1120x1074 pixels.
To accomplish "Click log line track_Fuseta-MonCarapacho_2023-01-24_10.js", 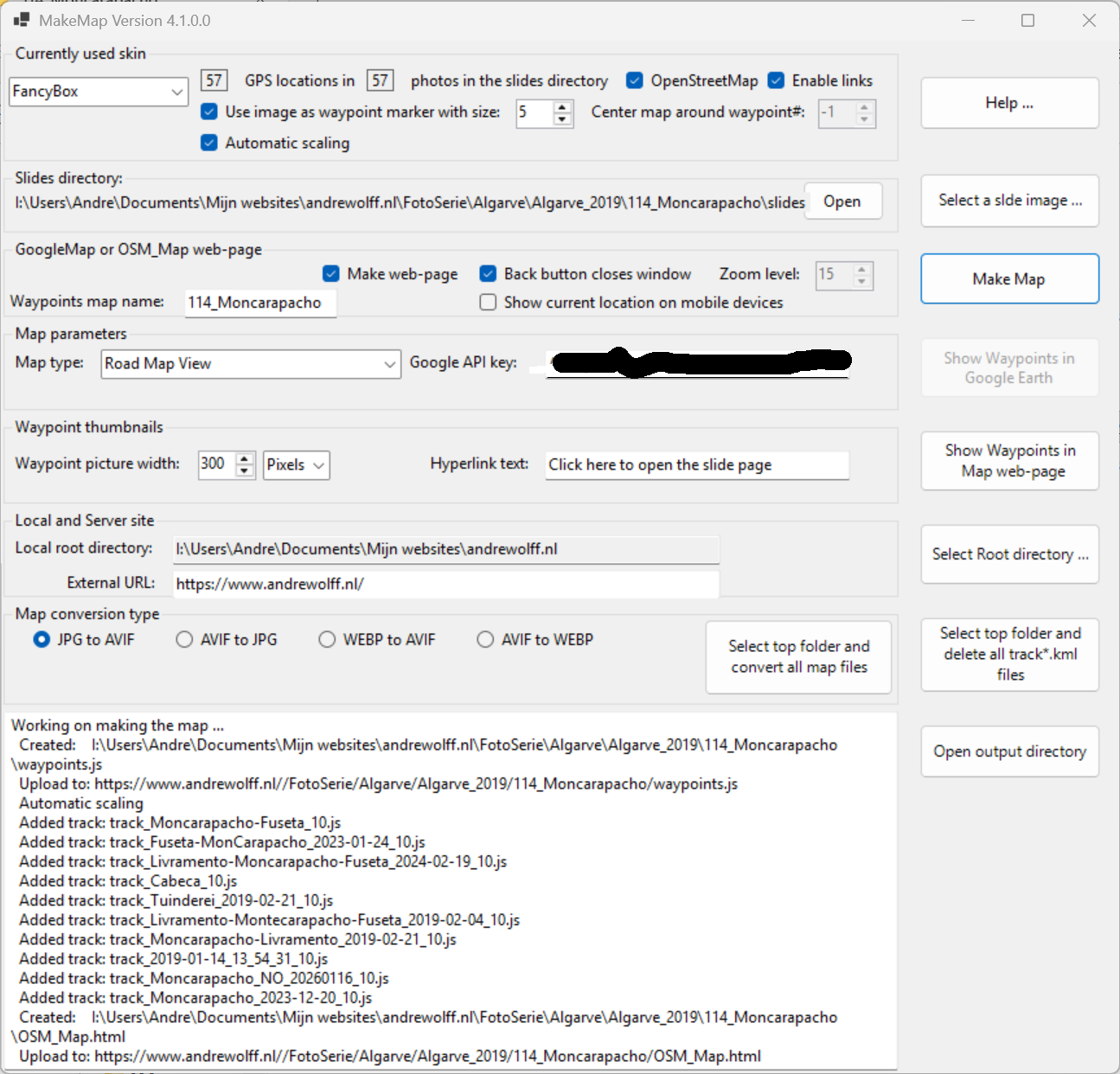I will [x=222, y=842].
